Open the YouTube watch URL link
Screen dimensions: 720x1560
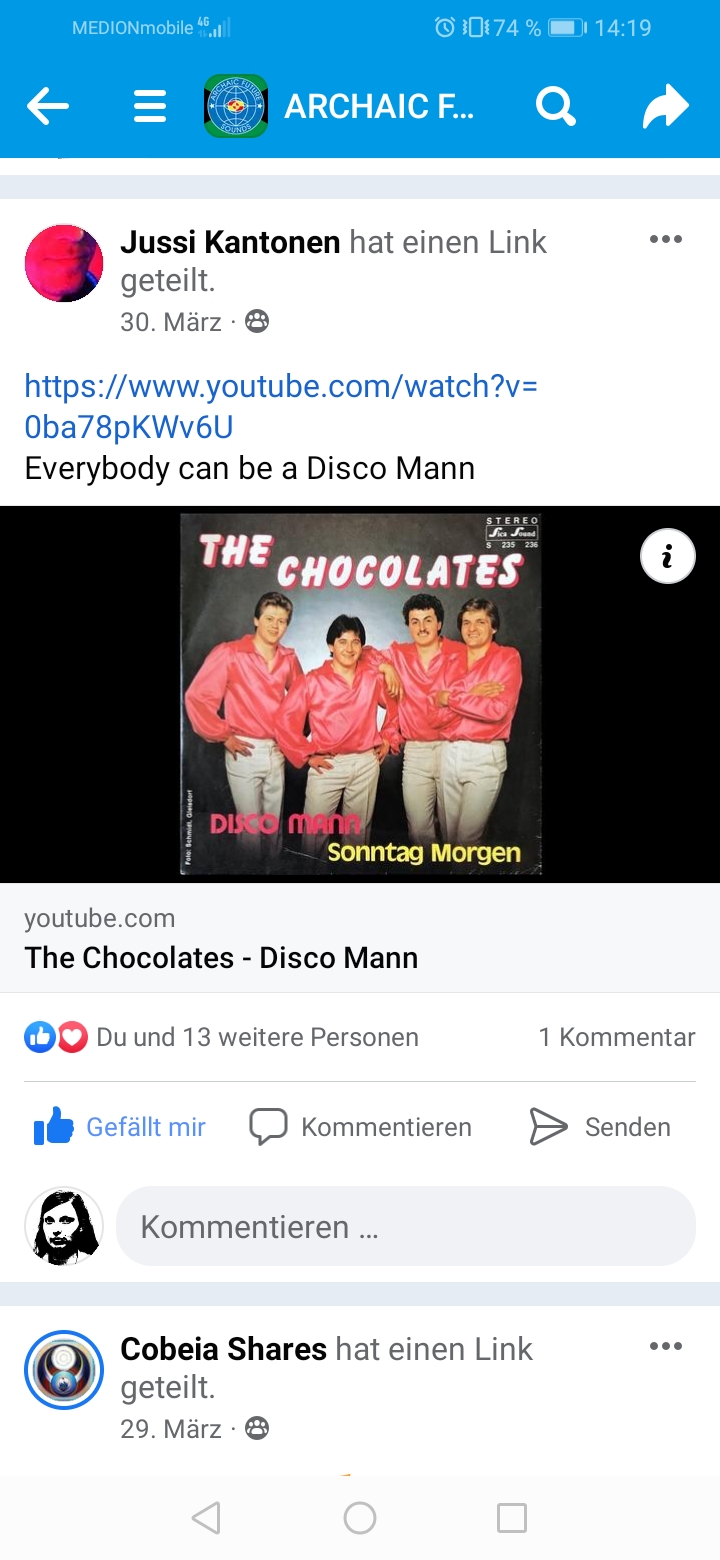[281, 406]
